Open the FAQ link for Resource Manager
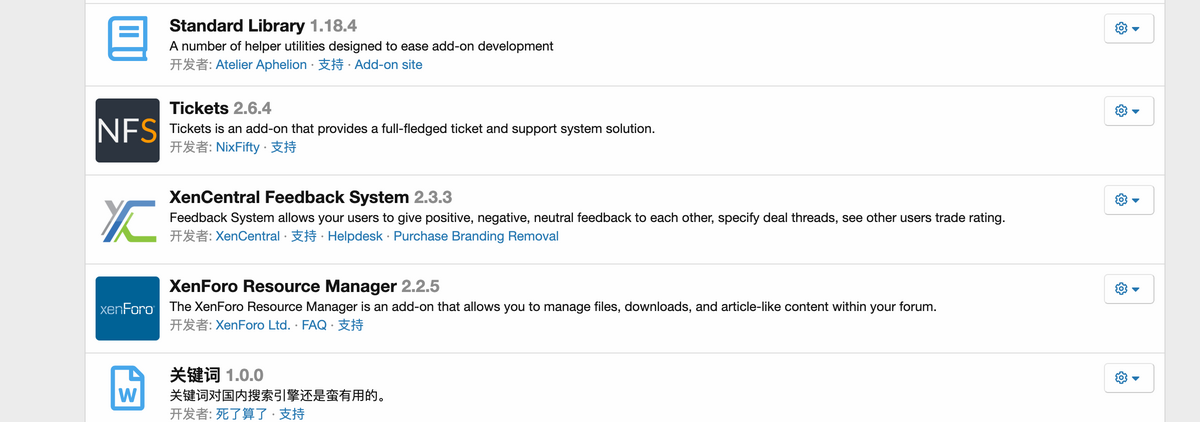The image size is (1200, 422). [314, 325]
